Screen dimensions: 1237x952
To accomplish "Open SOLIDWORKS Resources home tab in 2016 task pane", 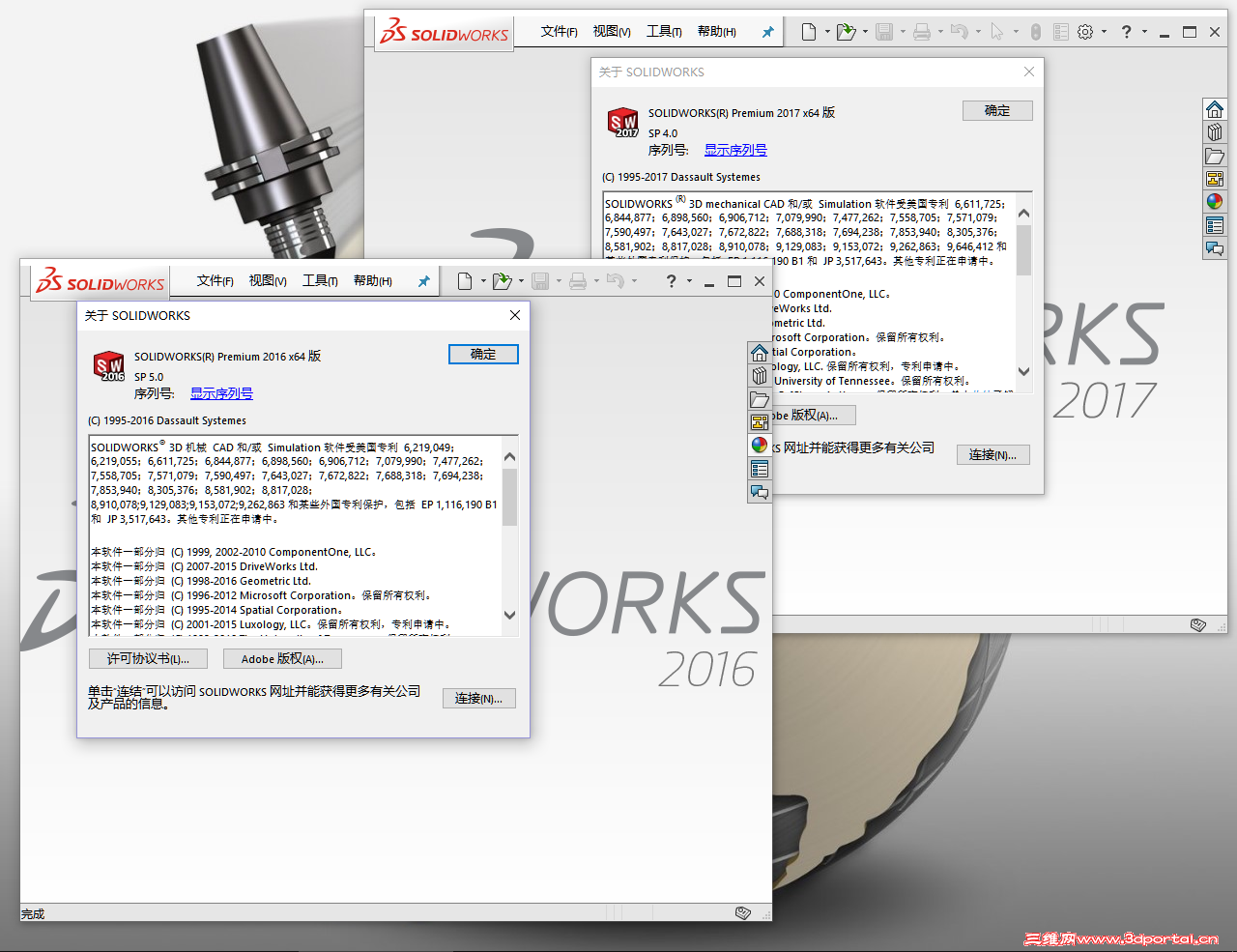I will [x=760, y=353].
